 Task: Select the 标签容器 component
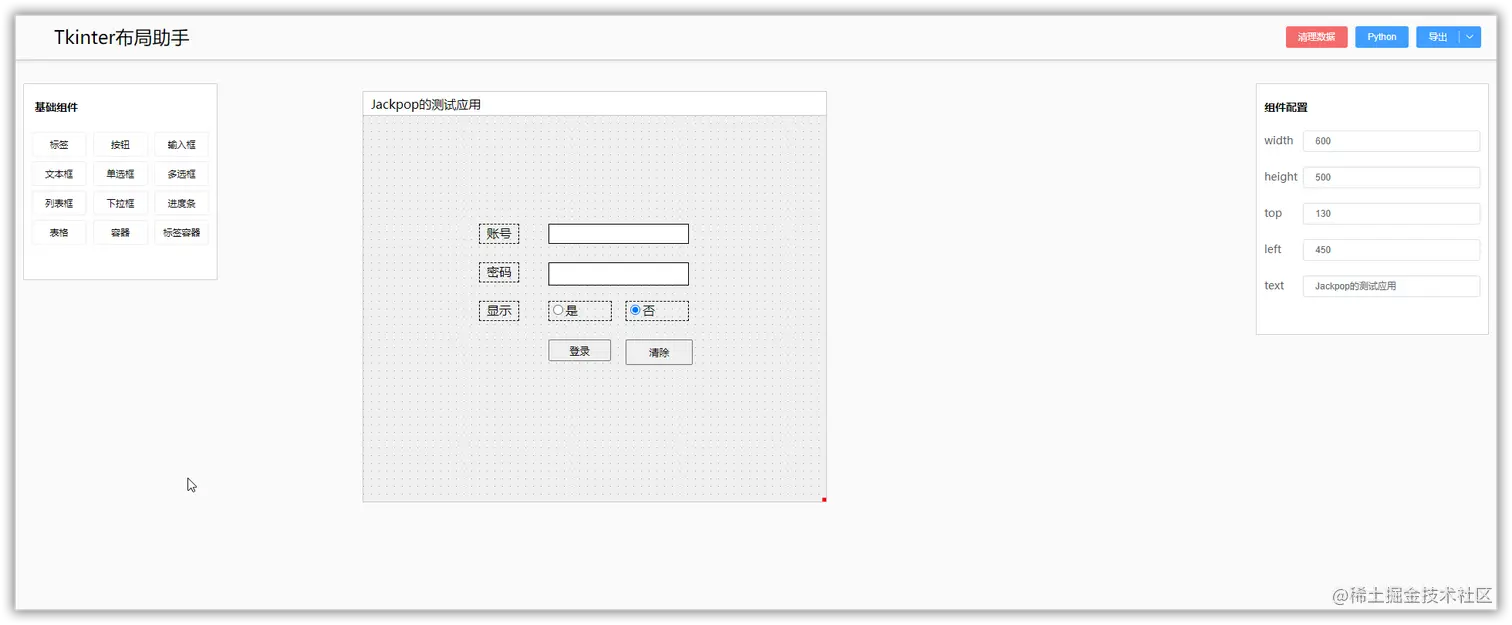pos(182,233)
